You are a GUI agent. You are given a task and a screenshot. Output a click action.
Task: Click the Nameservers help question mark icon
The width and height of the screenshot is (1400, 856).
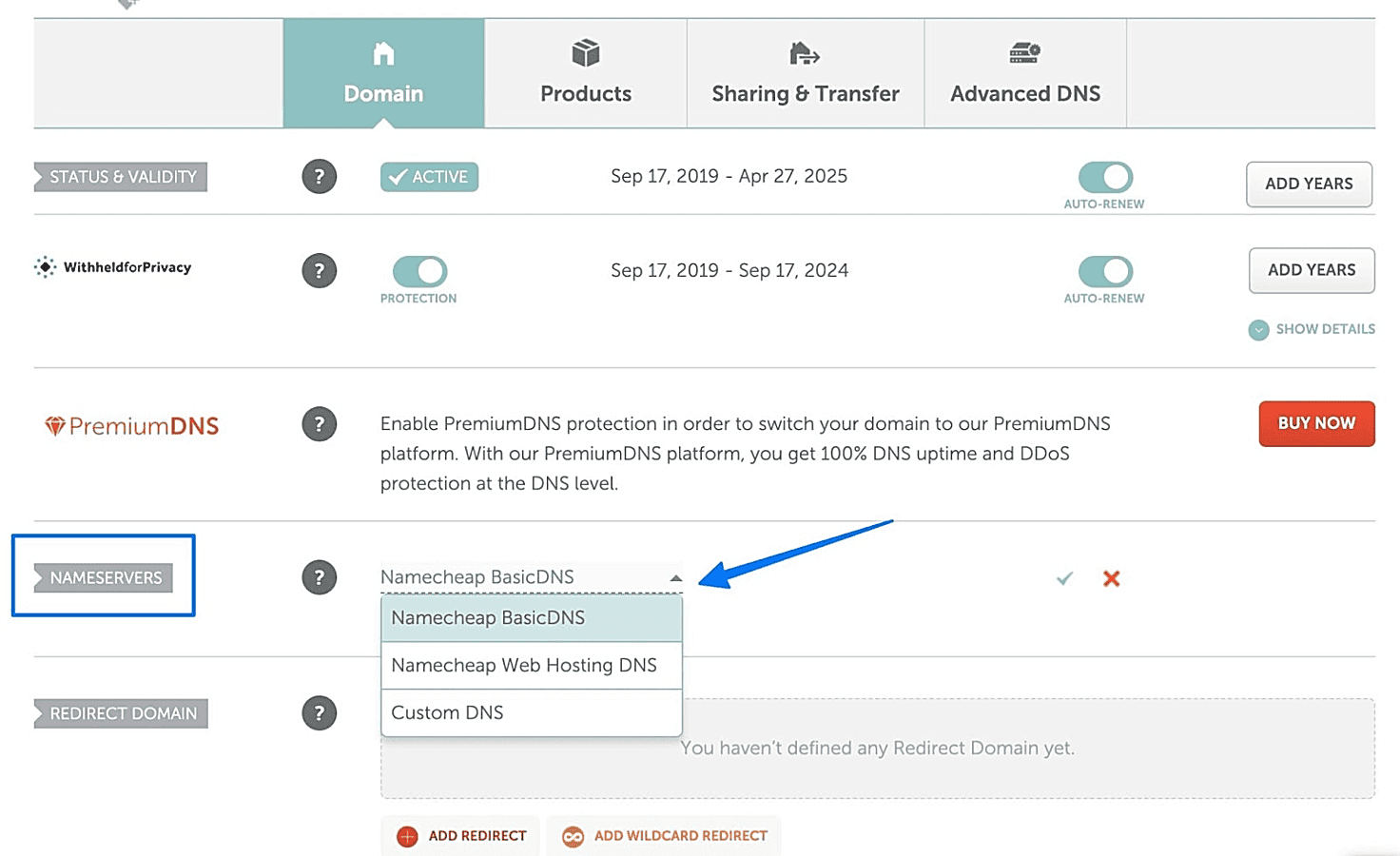320,577
